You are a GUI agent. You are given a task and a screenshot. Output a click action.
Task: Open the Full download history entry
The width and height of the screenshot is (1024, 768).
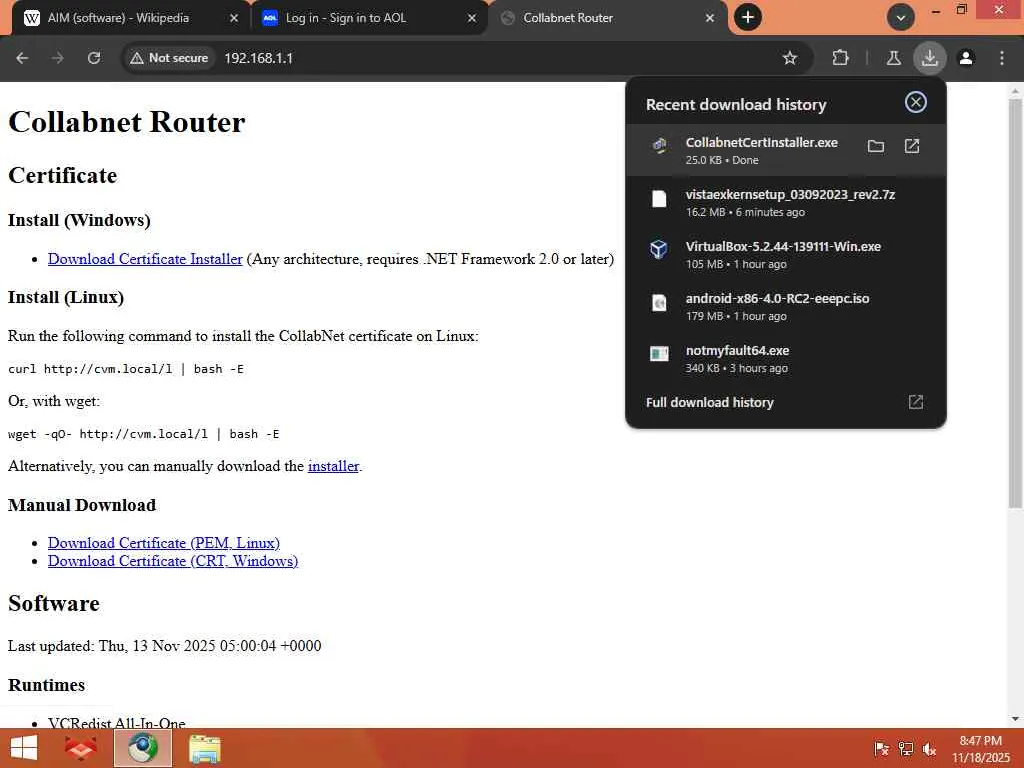pyautogui.click(x=785, y=402)
